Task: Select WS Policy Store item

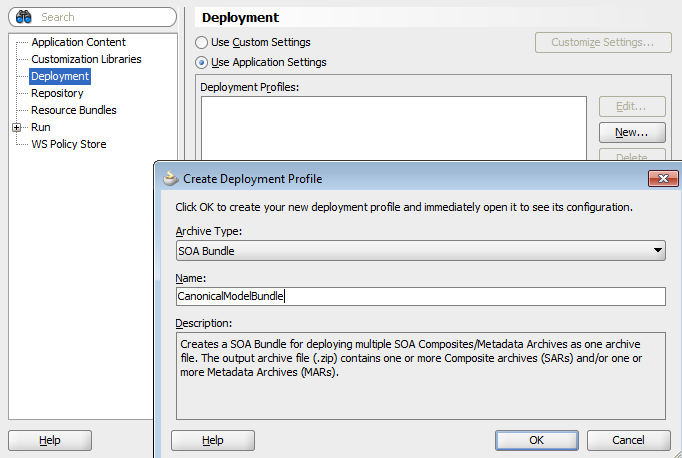Action: (68, 144)
